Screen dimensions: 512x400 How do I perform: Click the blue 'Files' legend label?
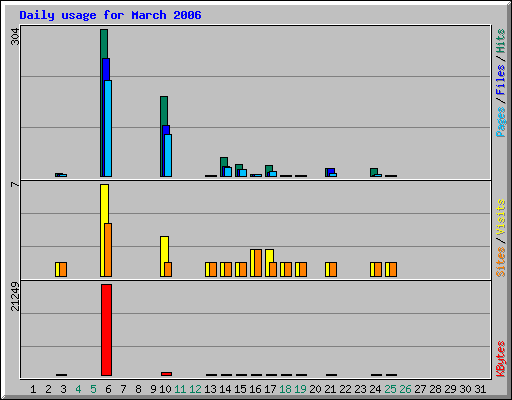click(501, 80)
